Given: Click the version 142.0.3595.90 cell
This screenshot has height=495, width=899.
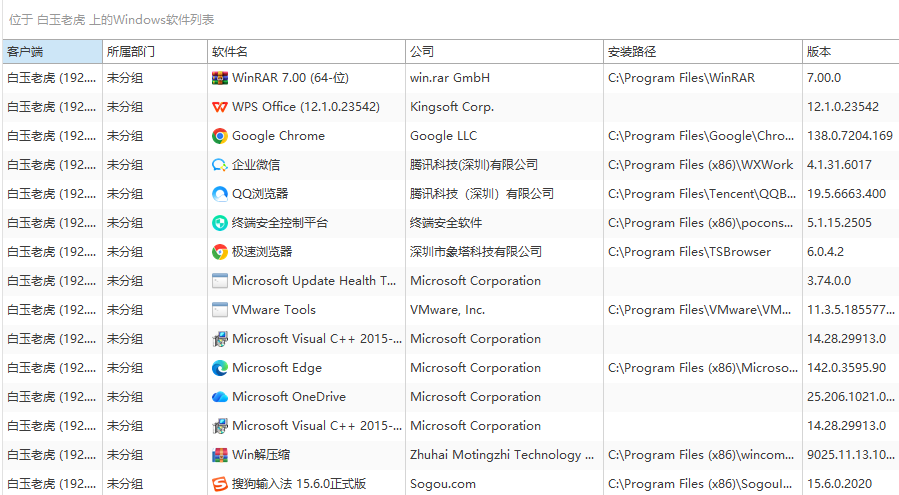Looking at the screenshot, I should [846, 368].
